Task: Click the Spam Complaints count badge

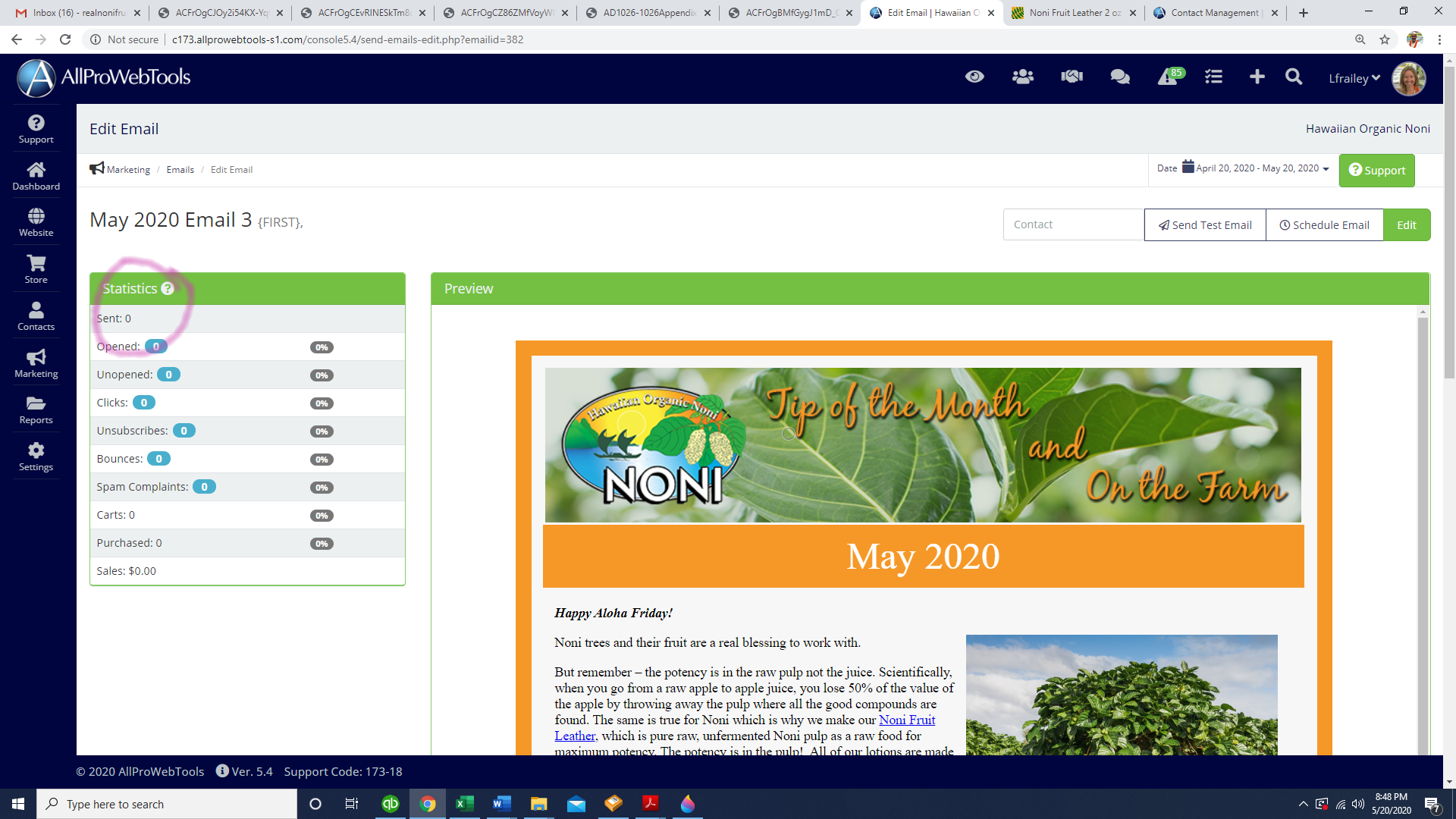Action: 204,487
